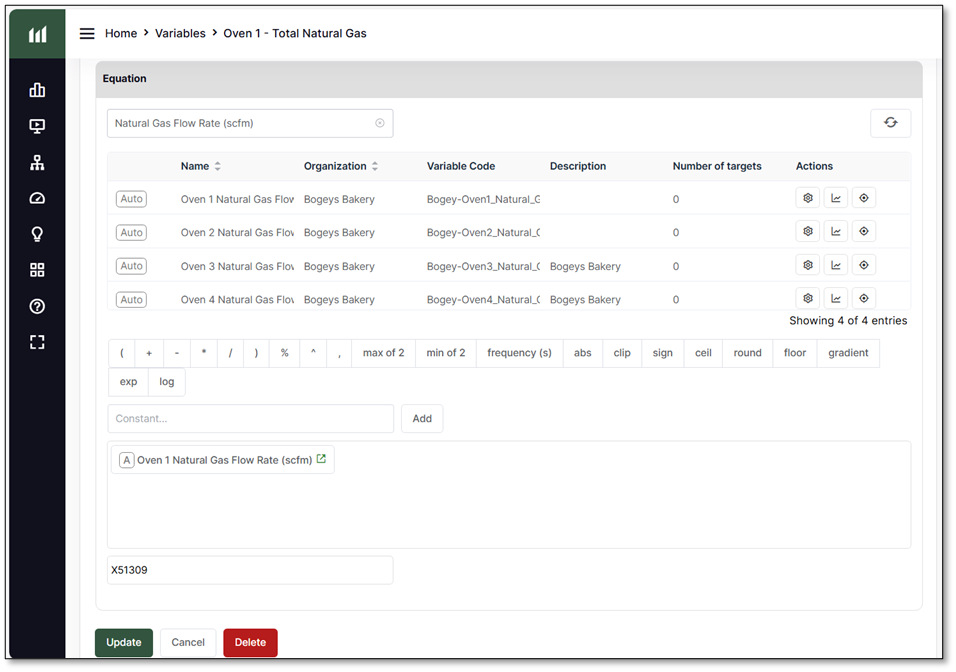Insert exp function
956x672 pixels.
click(x=129, y=382)
